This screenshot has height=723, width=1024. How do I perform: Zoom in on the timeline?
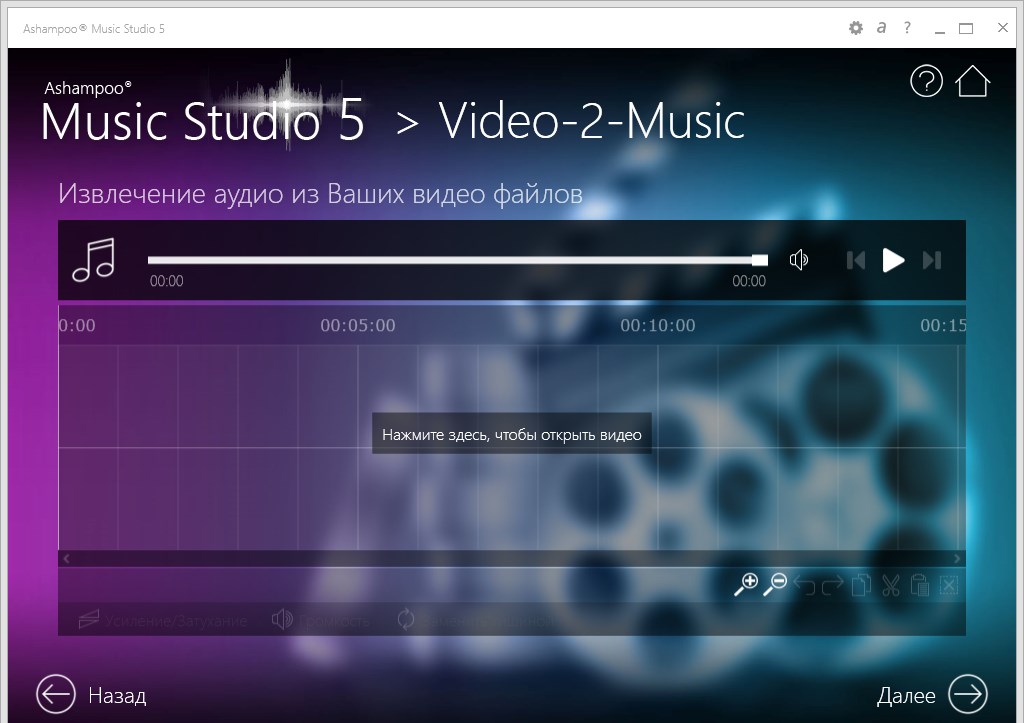click(x=746, y=585)
